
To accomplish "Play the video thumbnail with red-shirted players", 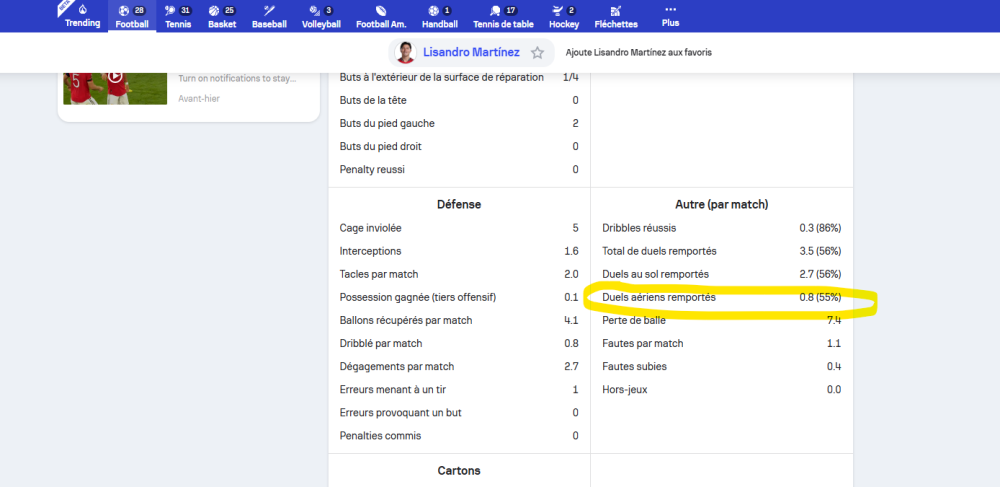I will click(115, 77).
